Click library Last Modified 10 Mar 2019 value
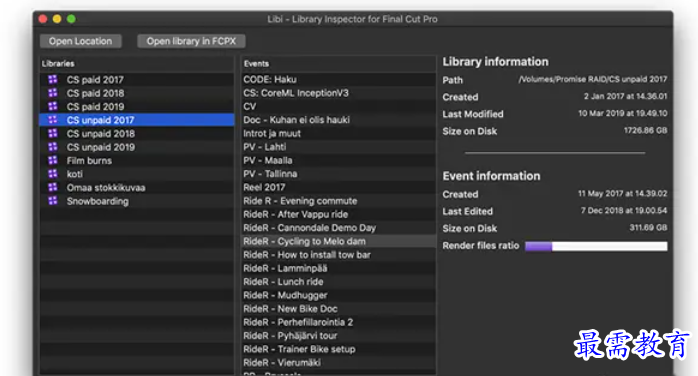 pos(623,113)
